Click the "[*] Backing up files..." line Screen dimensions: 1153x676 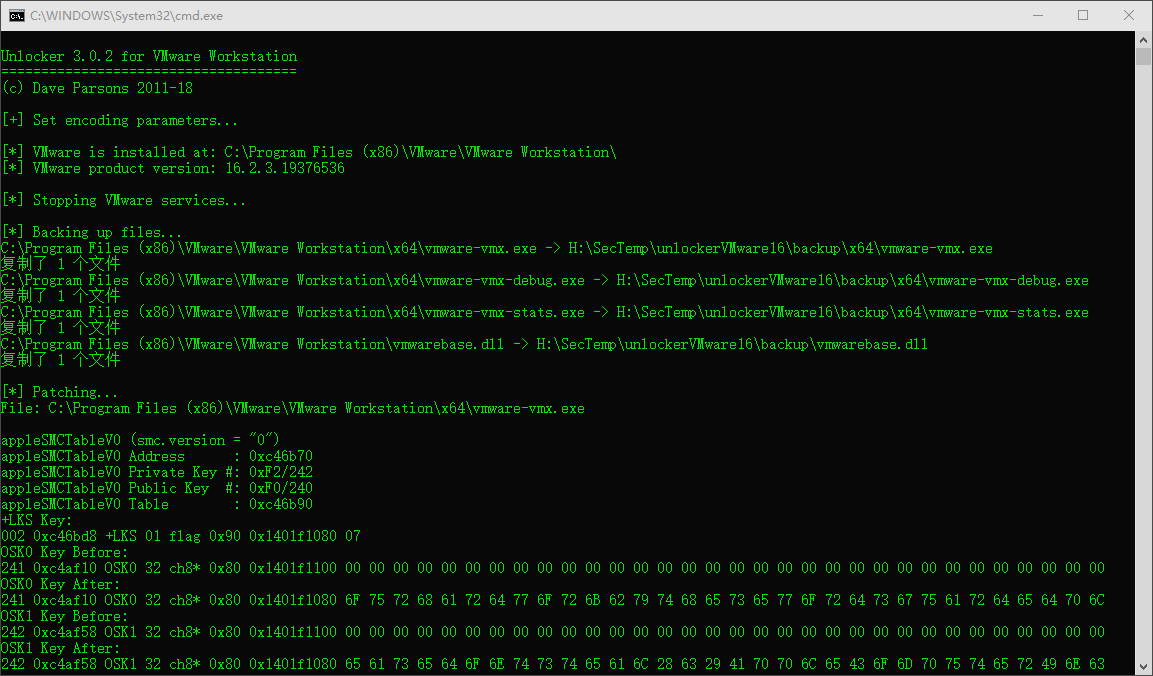point(91,232)
